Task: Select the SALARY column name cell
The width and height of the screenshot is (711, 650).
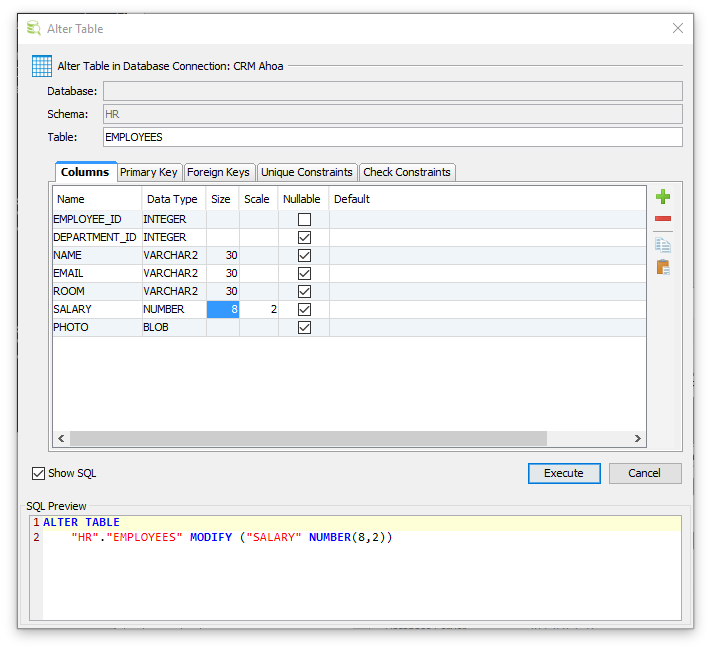Action: [x=97, y=309]
